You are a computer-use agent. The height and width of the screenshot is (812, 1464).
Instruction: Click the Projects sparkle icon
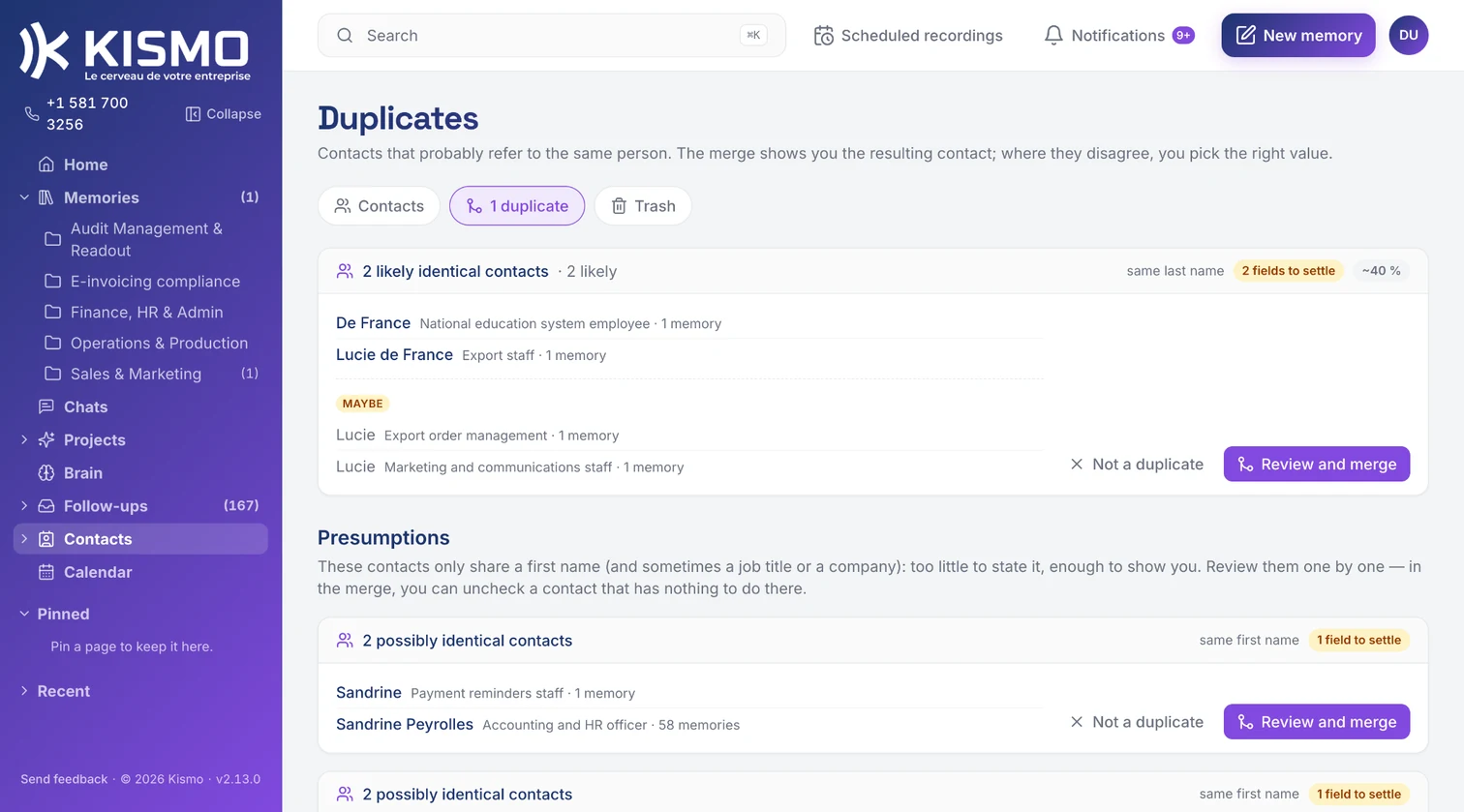pyautogui.click(x=46, y=439)
